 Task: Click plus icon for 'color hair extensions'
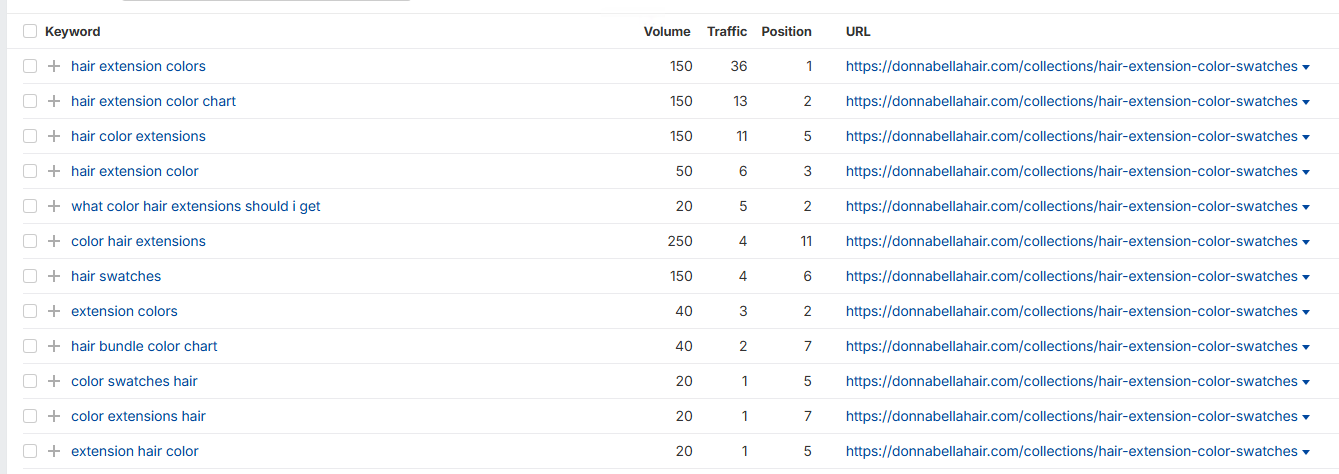pos(54,241)
